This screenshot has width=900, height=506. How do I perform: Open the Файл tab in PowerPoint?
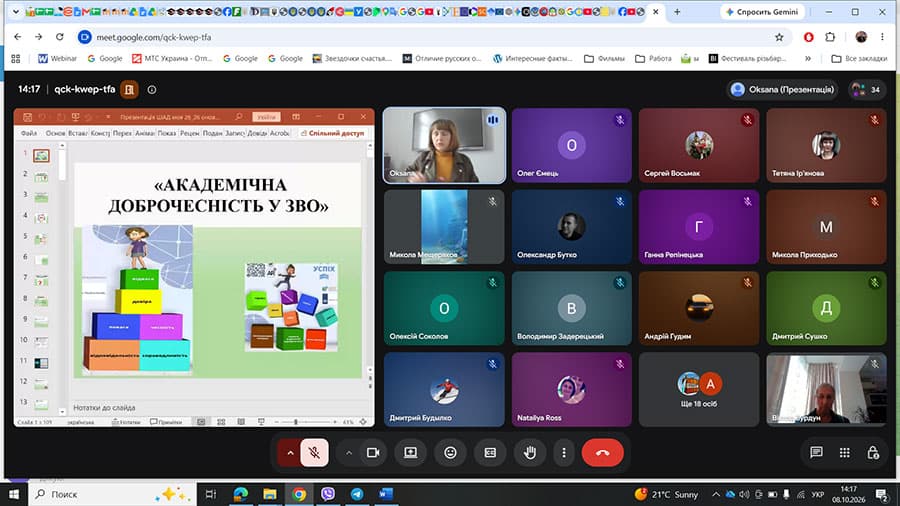29,133
